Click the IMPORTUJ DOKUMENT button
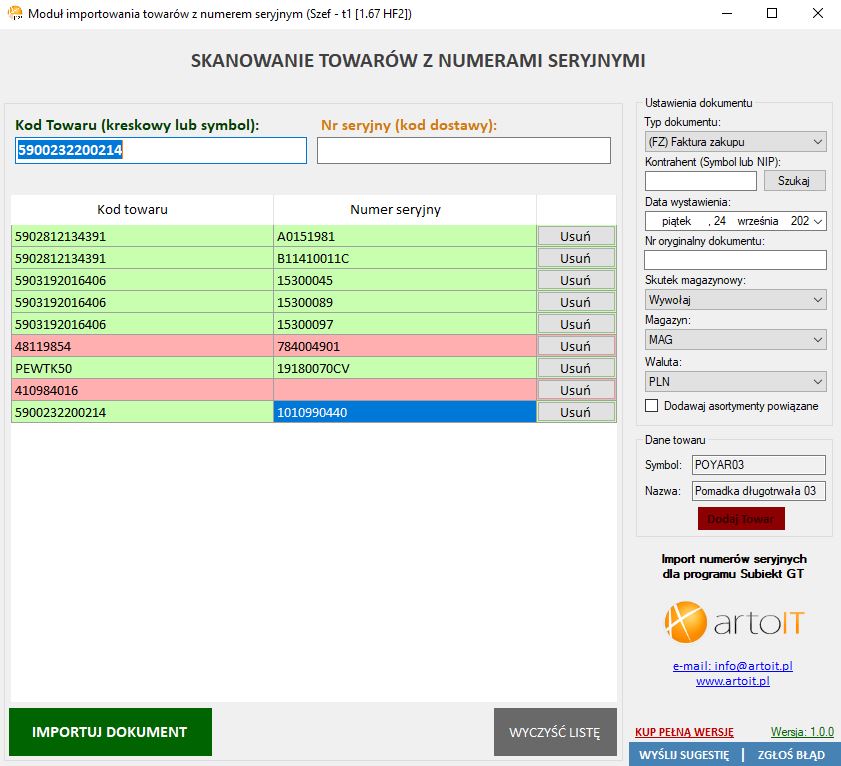841x766 pixels. click(x=110, y=732)
